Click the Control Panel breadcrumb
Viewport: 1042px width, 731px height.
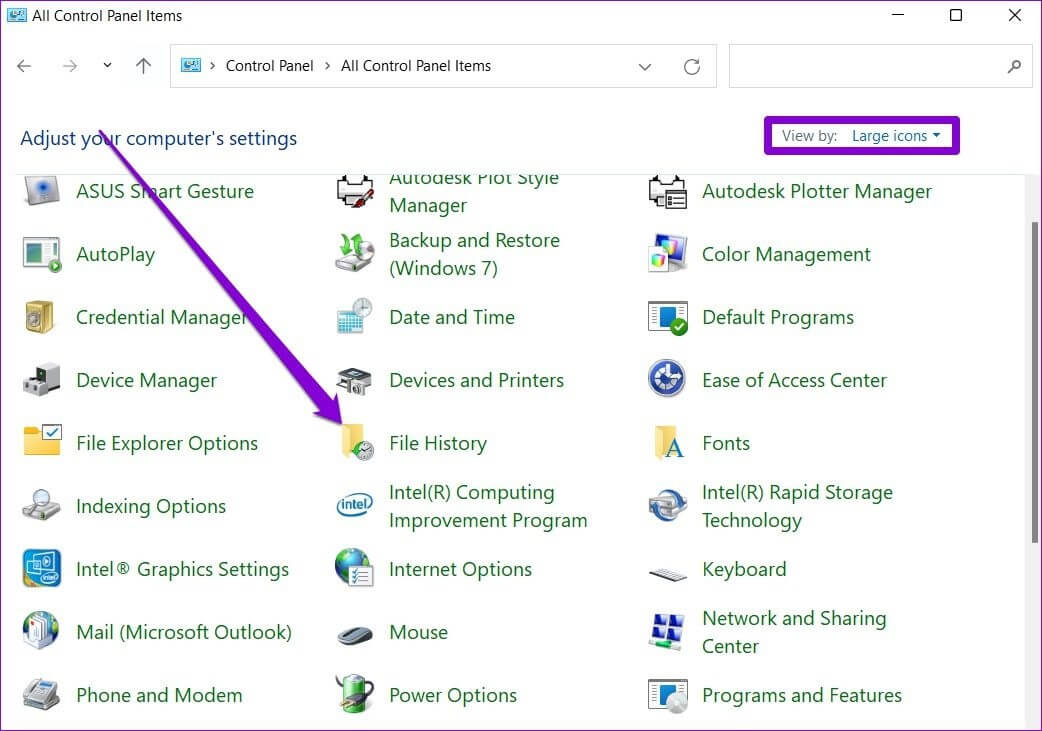click(269, 66)
